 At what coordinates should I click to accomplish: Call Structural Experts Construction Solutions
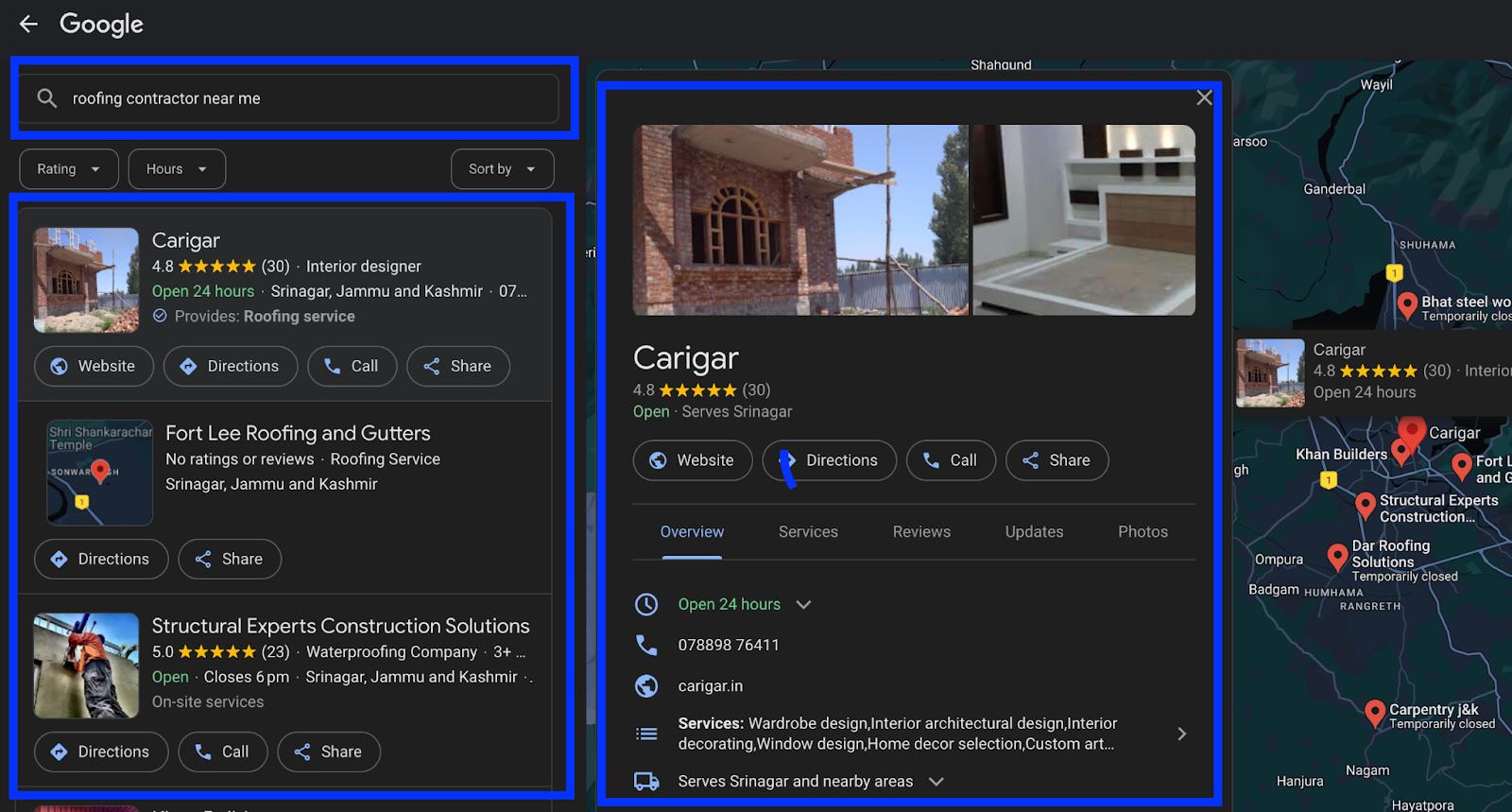[x=223, y=752]
